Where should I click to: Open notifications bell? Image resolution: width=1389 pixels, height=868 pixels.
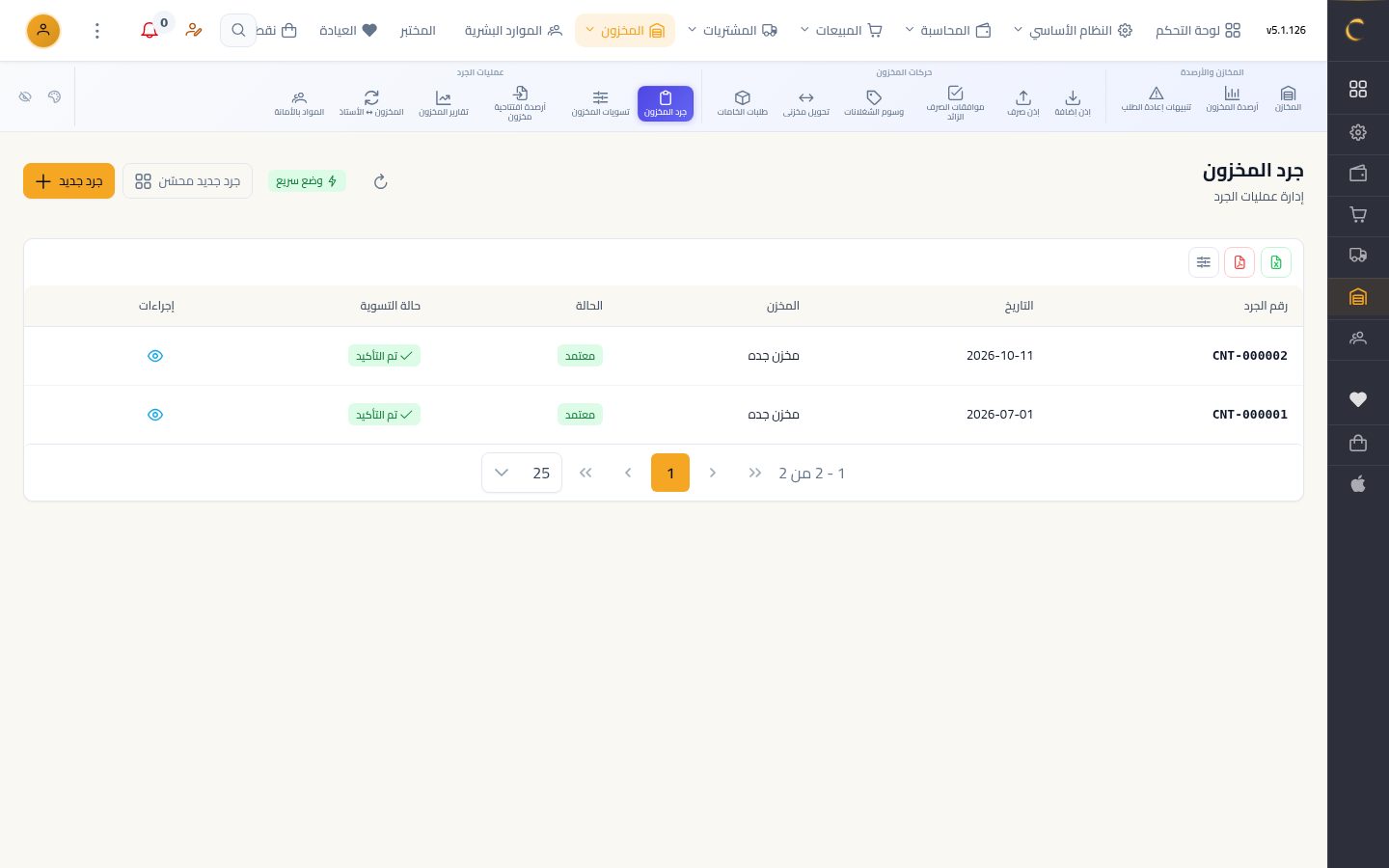click(150, 31)
